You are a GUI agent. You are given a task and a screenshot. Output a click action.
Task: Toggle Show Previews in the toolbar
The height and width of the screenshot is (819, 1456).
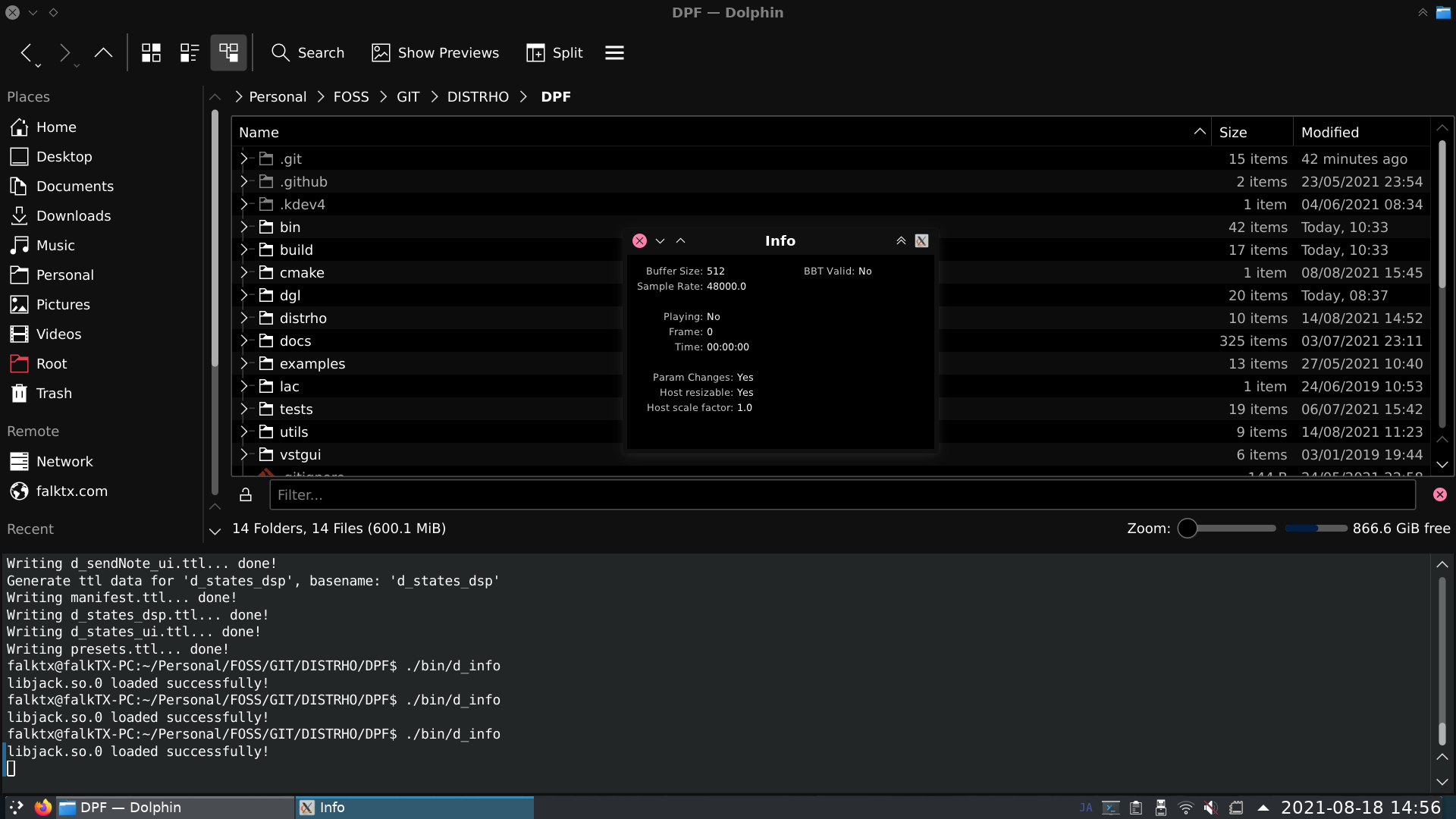click(435, 52)
